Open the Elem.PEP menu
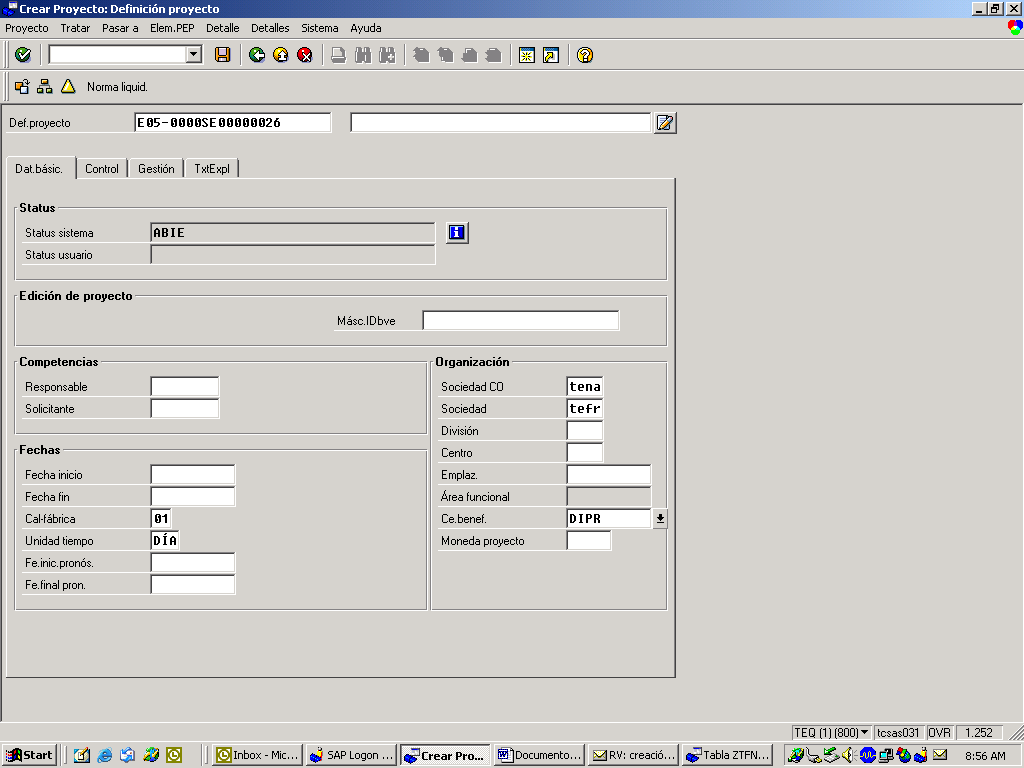1024x768 pixels. tap(172, 28)
